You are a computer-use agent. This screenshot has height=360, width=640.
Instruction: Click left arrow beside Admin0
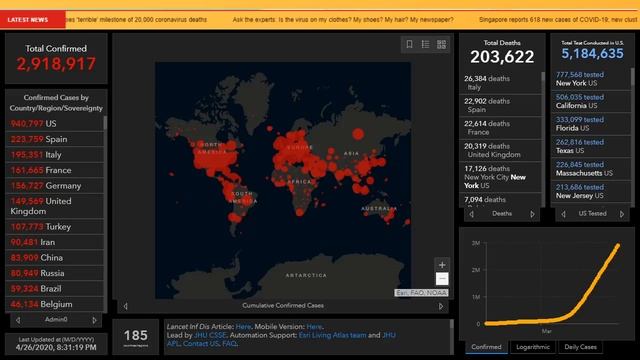coord(18,320)
